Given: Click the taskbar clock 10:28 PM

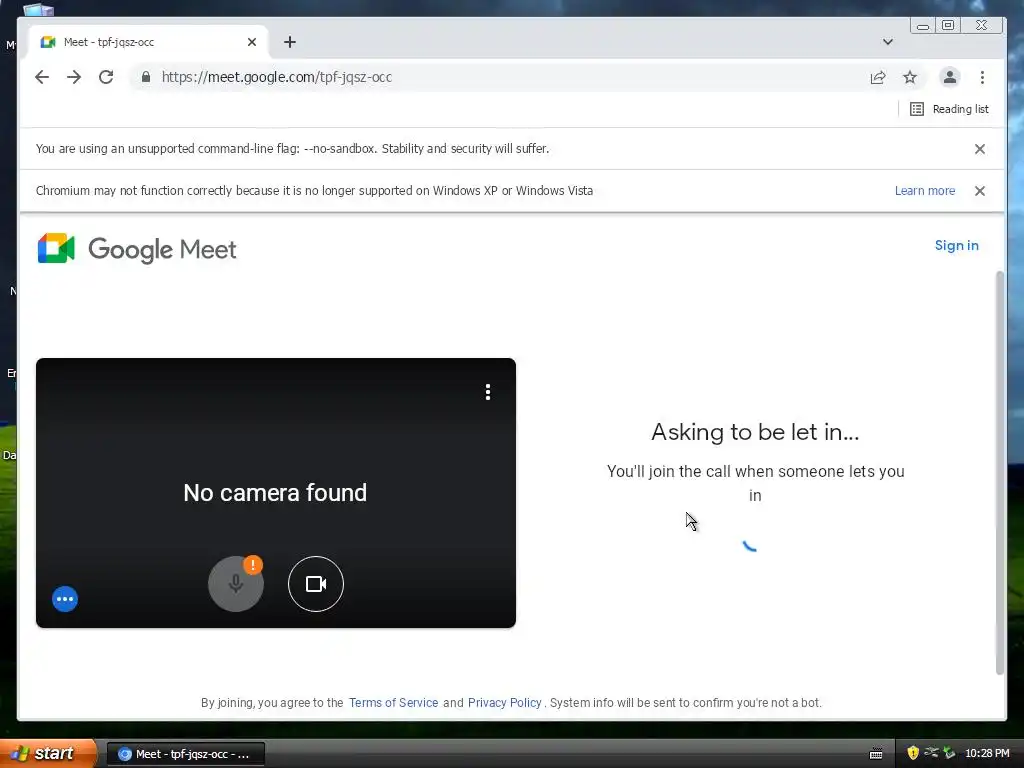Looking at the screenshot, I should click(987, 754).
